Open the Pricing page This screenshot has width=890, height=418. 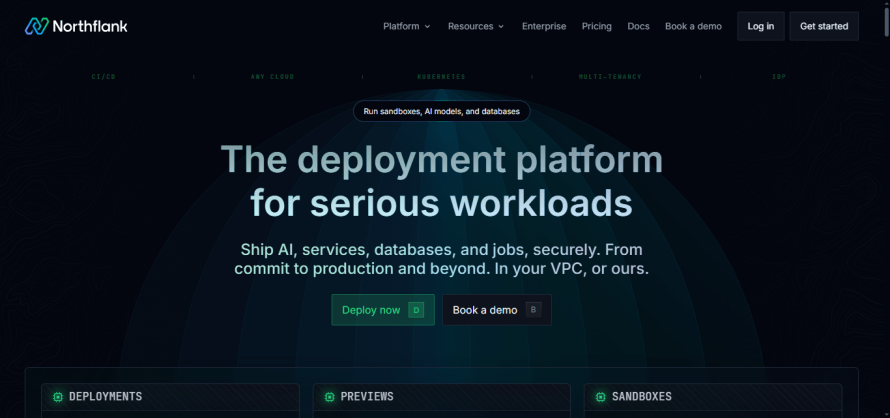click(597, 26)
